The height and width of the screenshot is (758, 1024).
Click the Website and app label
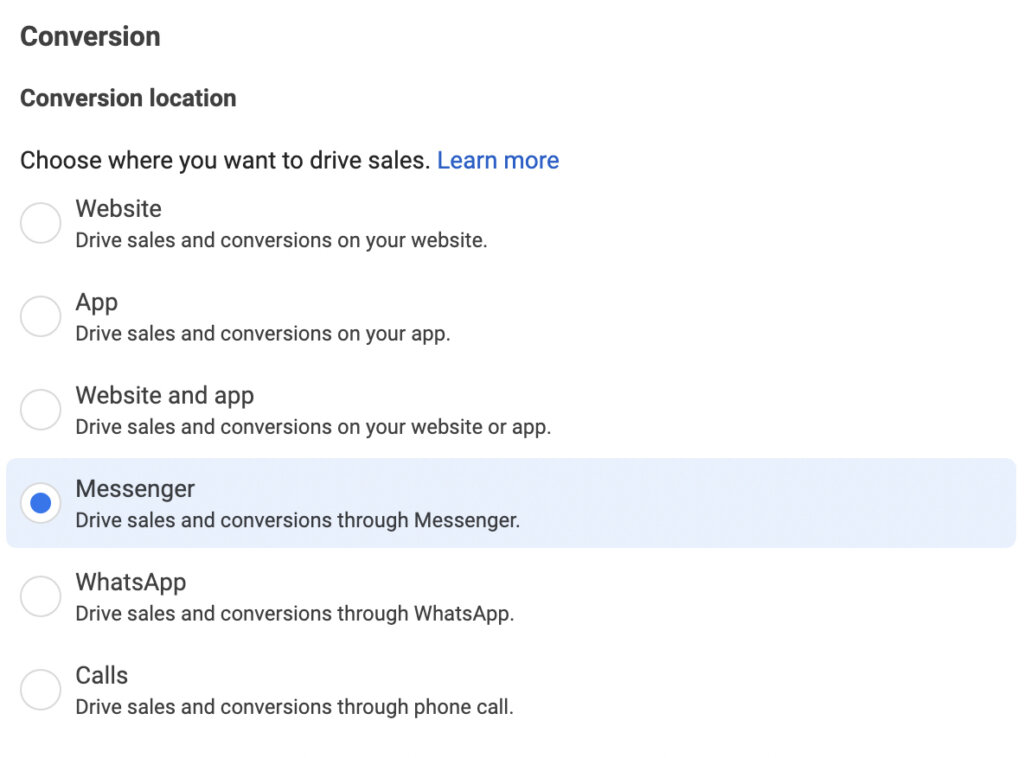164,395
